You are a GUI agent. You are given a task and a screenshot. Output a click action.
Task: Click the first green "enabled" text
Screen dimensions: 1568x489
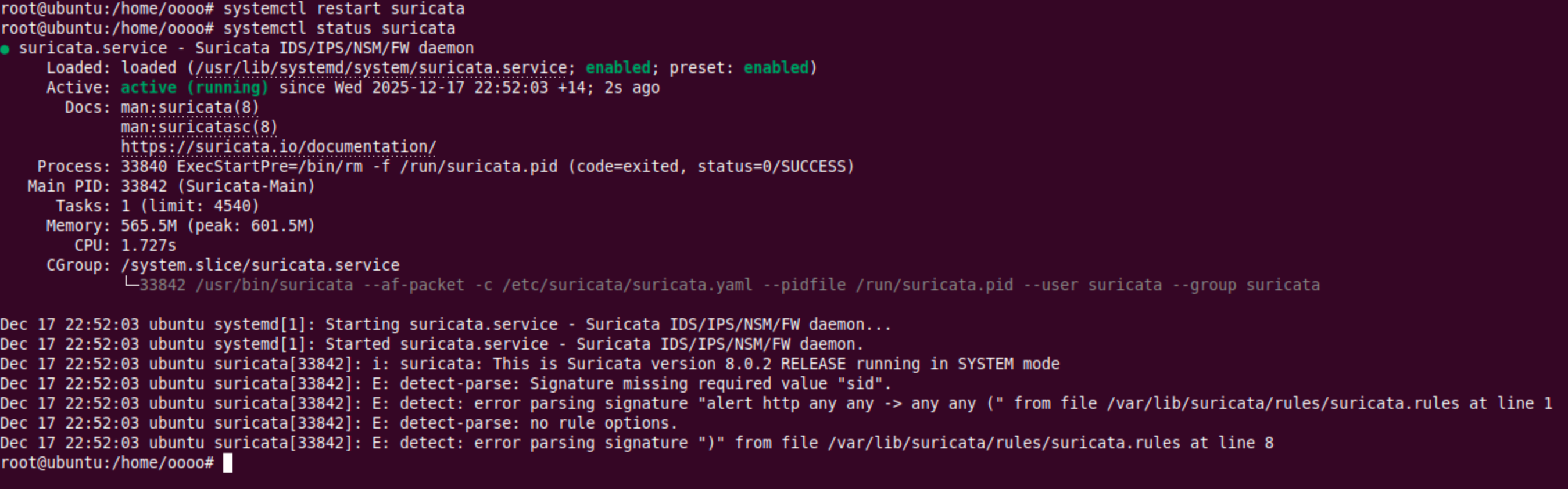coord(618,68)
